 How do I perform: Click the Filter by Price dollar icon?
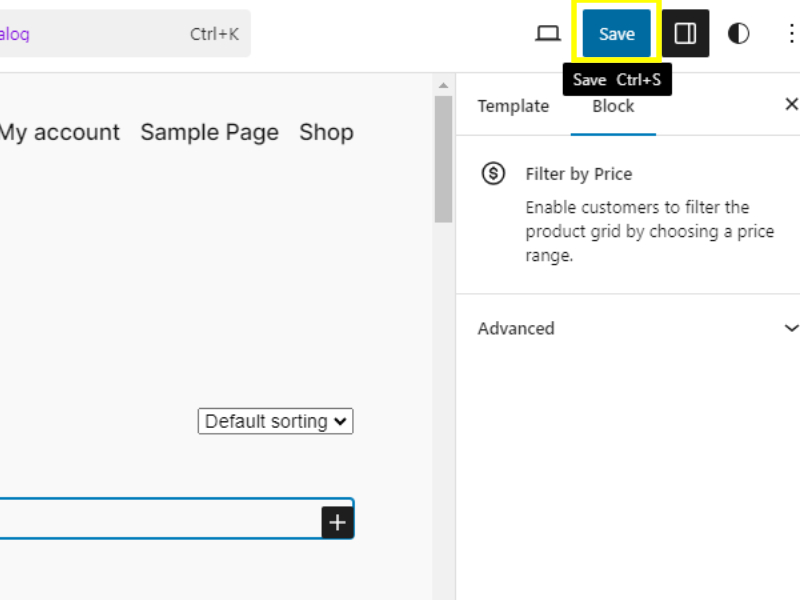493,173
